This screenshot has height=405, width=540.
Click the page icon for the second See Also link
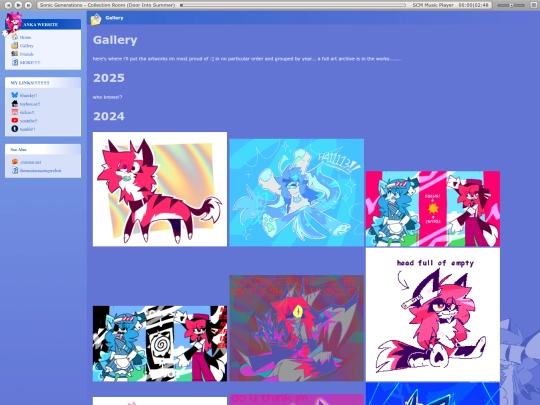[x=14, y=170]
